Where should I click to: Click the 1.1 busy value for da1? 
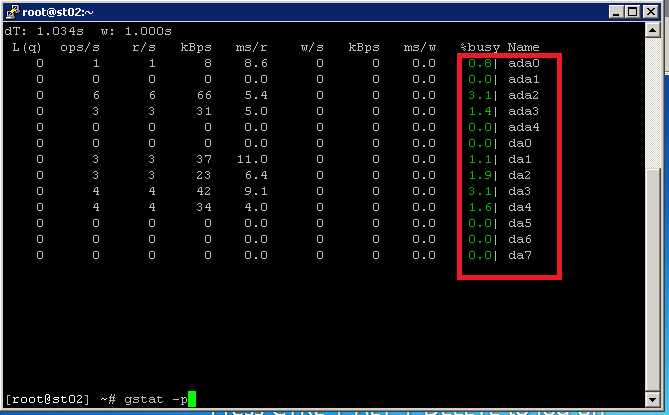click(x=480, y=159)
